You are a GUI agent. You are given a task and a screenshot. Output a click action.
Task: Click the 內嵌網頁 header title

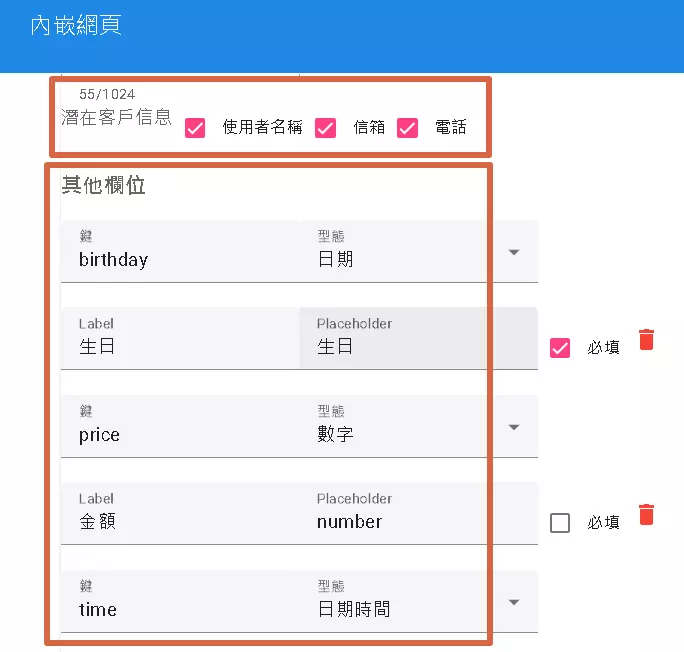click(x=76, y=26)
